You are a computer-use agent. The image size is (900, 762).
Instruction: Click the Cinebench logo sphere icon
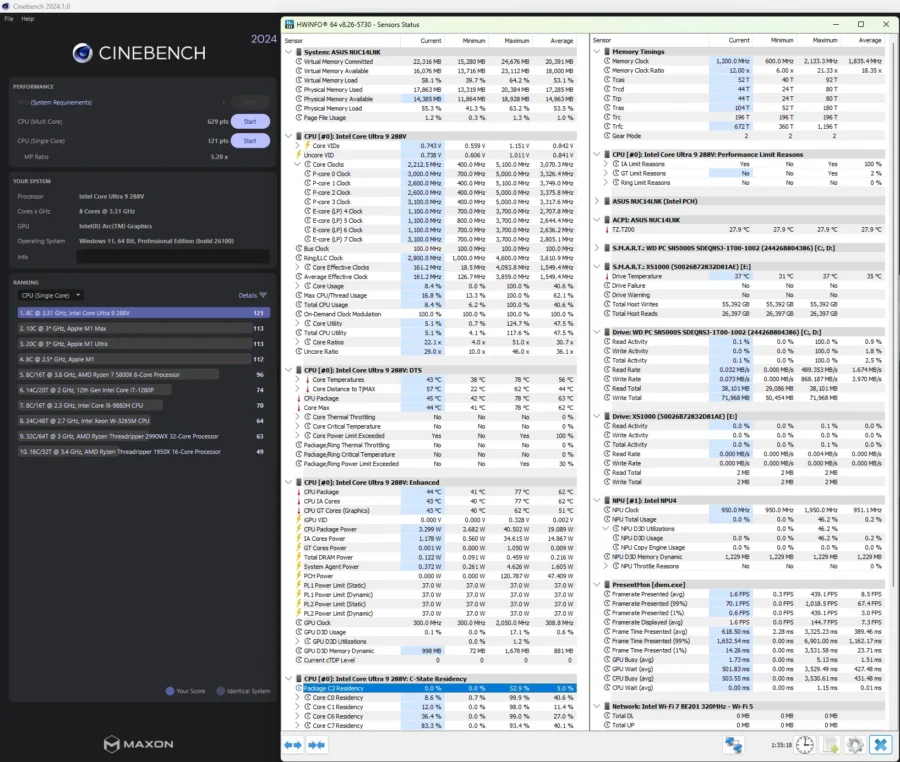[x=83, y=53]
